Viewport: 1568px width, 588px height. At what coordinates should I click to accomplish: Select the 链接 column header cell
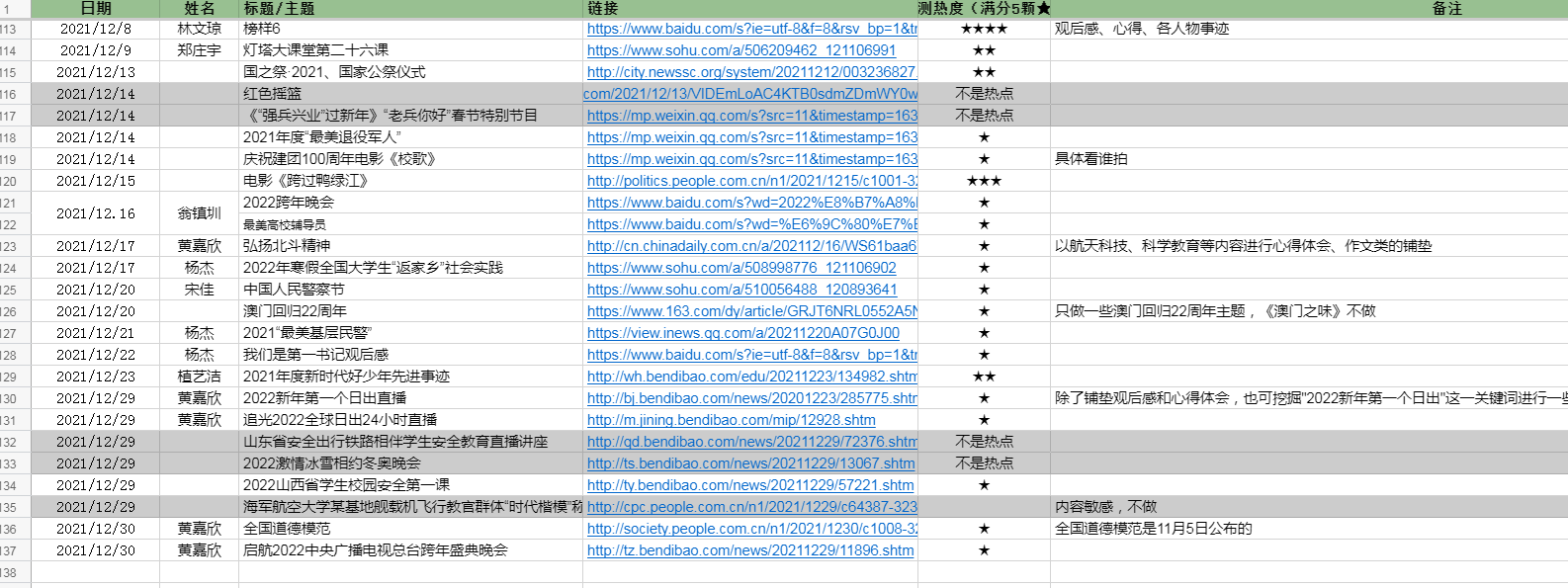click(750, 9)
